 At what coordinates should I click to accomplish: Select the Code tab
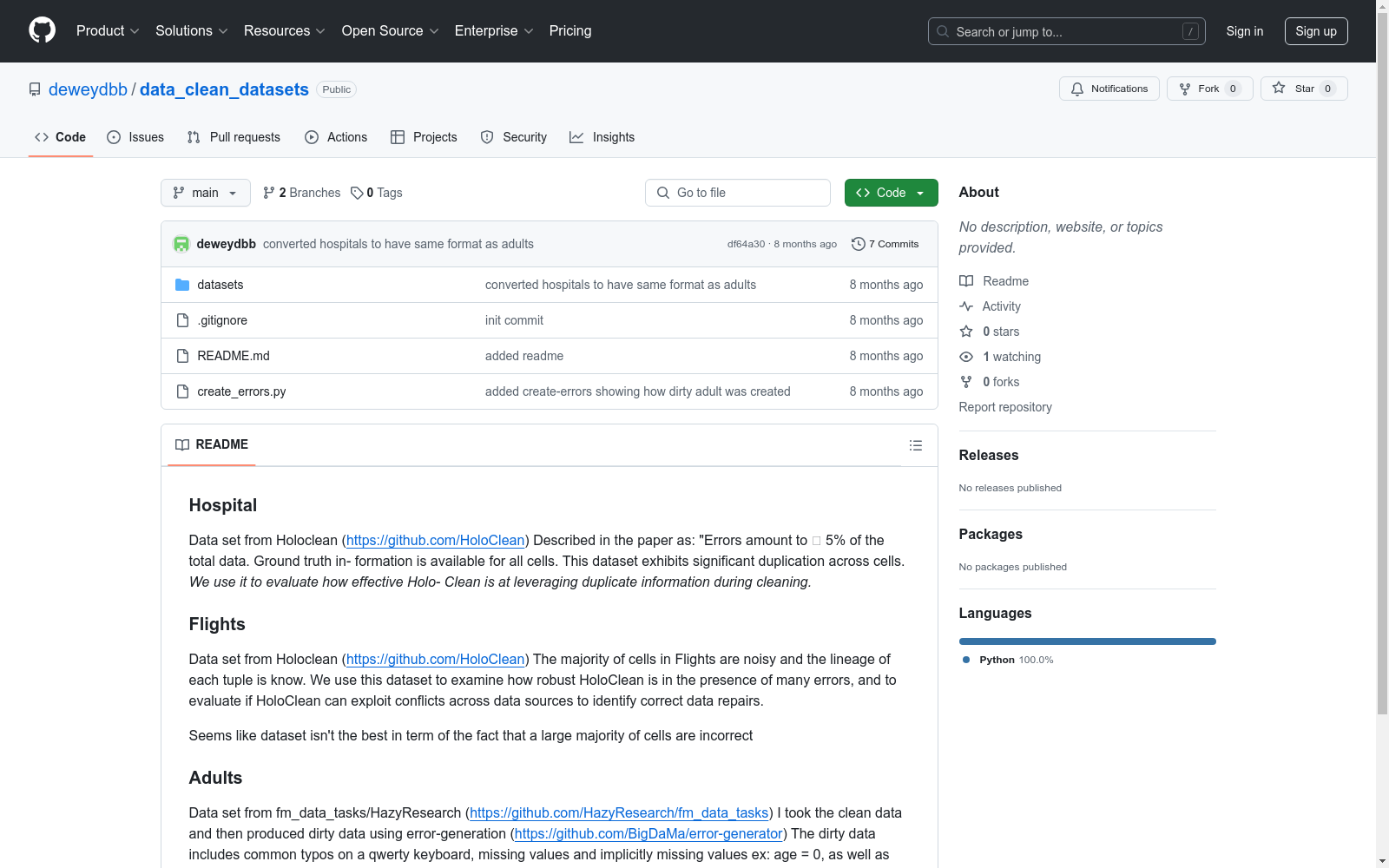(x=61, y=137)
